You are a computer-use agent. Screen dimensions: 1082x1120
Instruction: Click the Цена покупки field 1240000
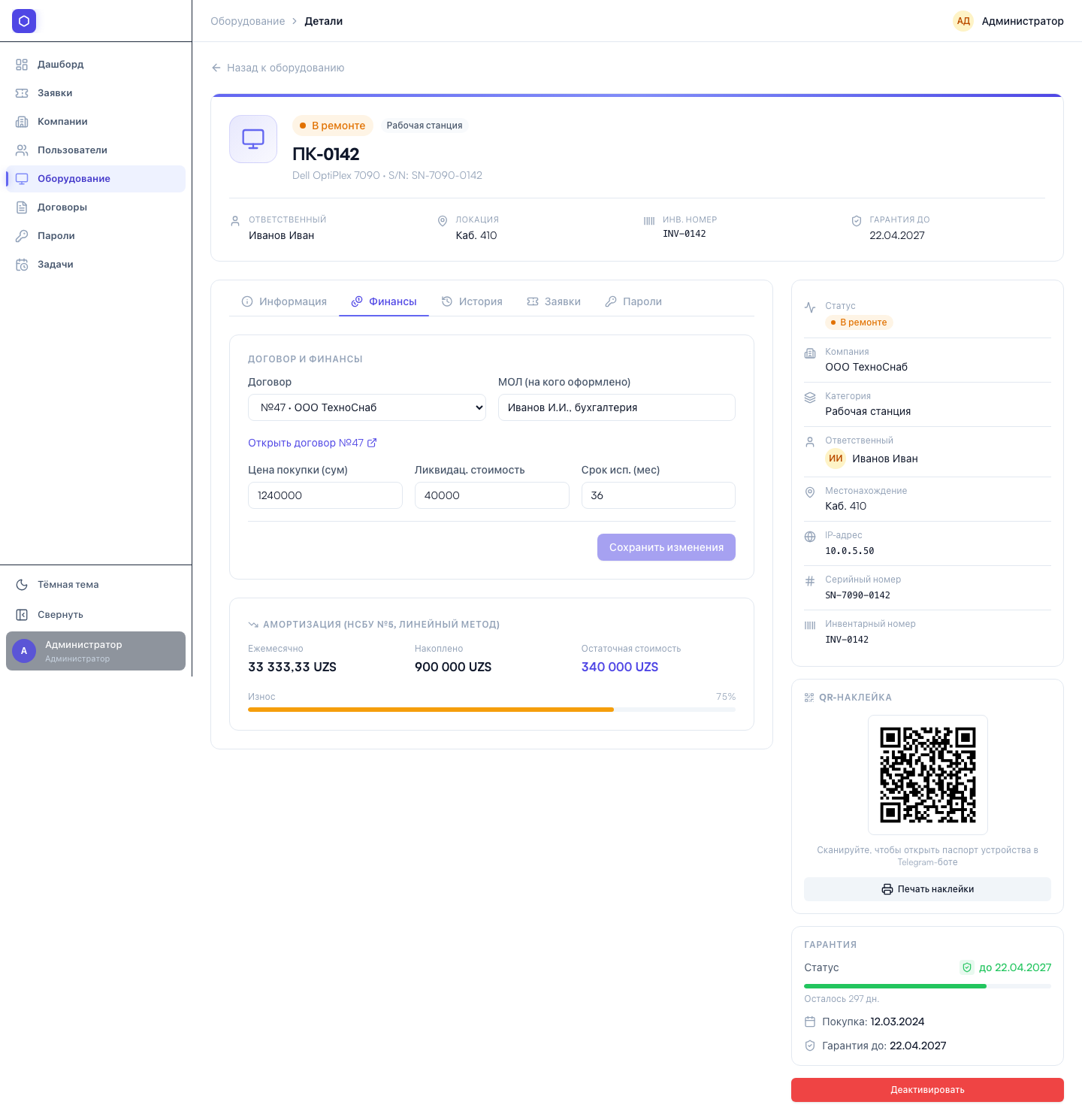325,495
